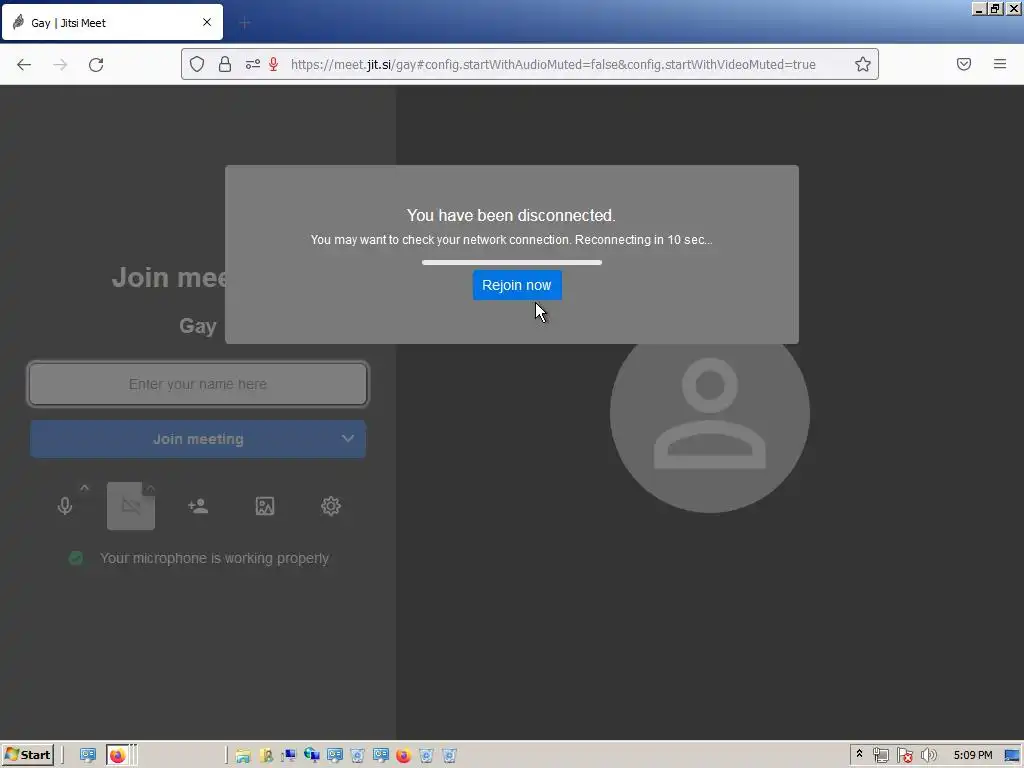Open the invite people icon
The height and width of the screenshot is (768, 1024).
198,506
